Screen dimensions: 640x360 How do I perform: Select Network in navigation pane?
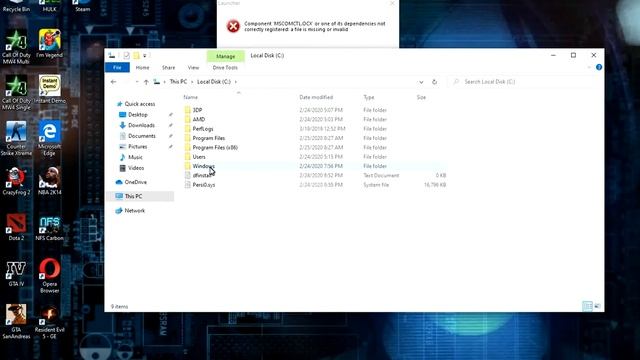coord(134,211)
